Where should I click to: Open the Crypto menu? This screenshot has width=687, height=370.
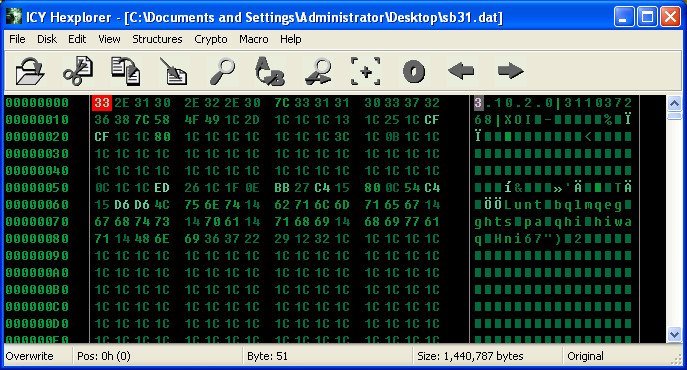coord(211,39)
